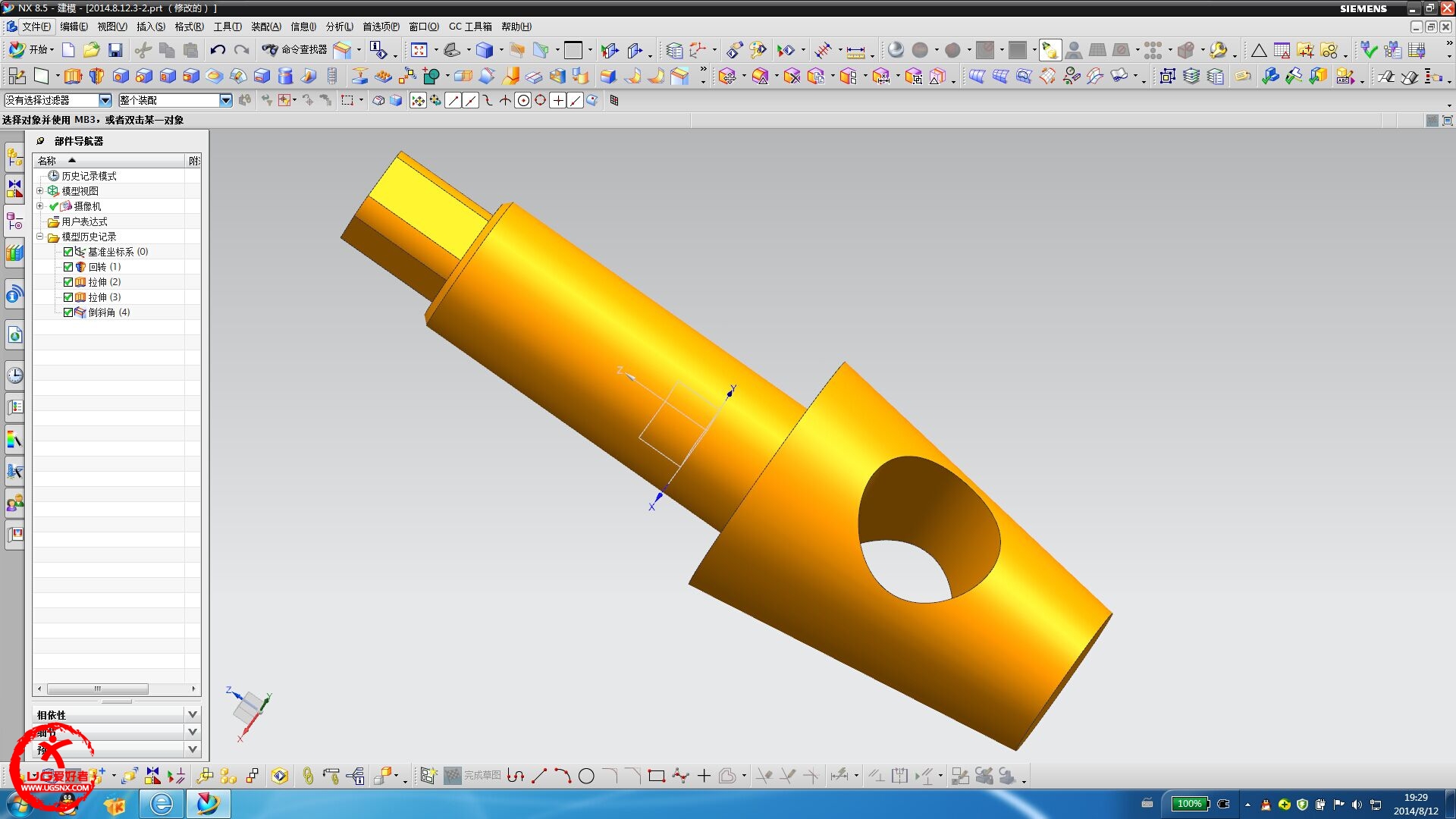Expand the 摄像机 tree node

[x=40, y=206]
